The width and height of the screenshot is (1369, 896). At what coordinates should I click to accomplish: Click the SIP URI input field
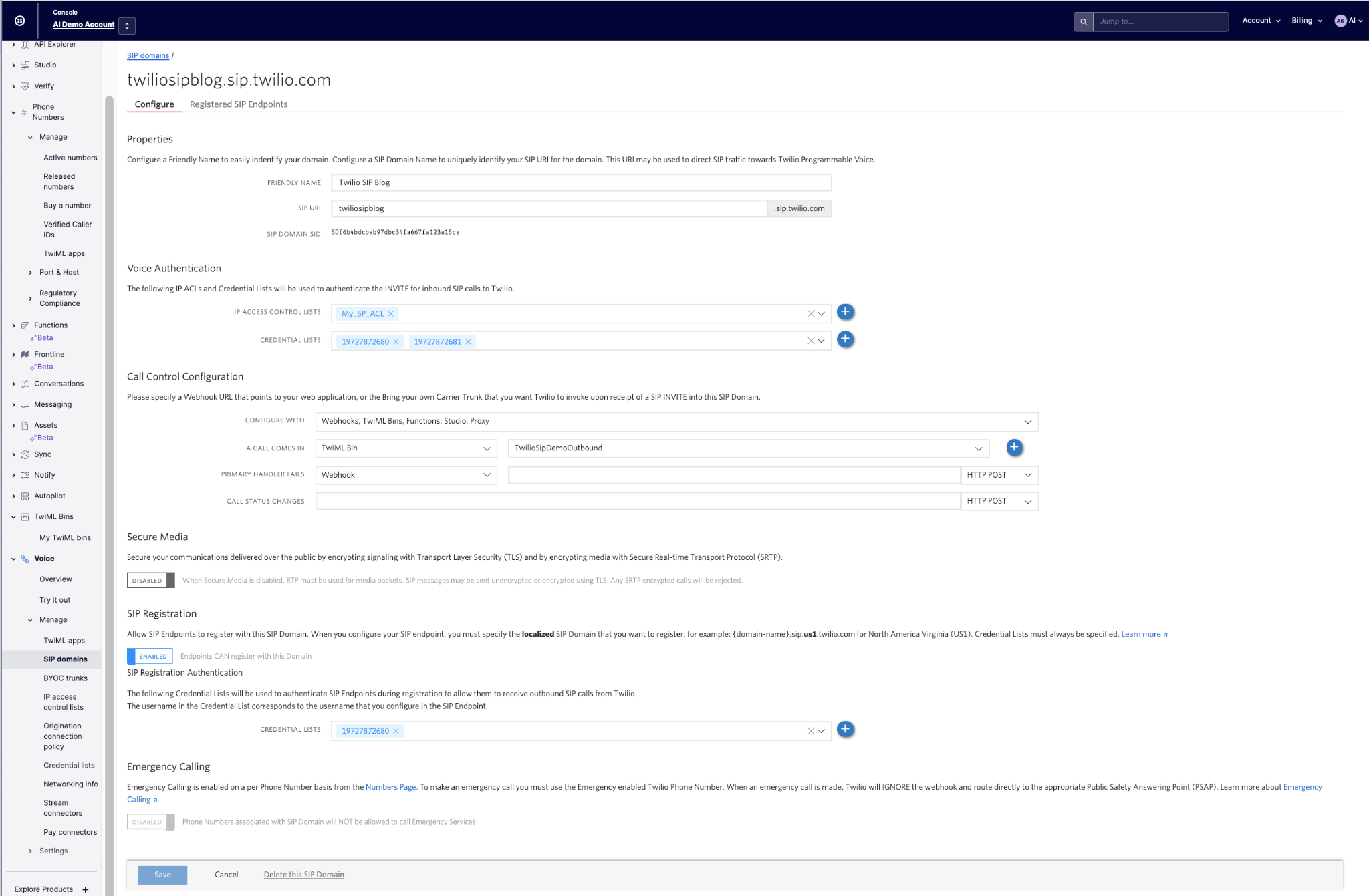click(549, 208)
